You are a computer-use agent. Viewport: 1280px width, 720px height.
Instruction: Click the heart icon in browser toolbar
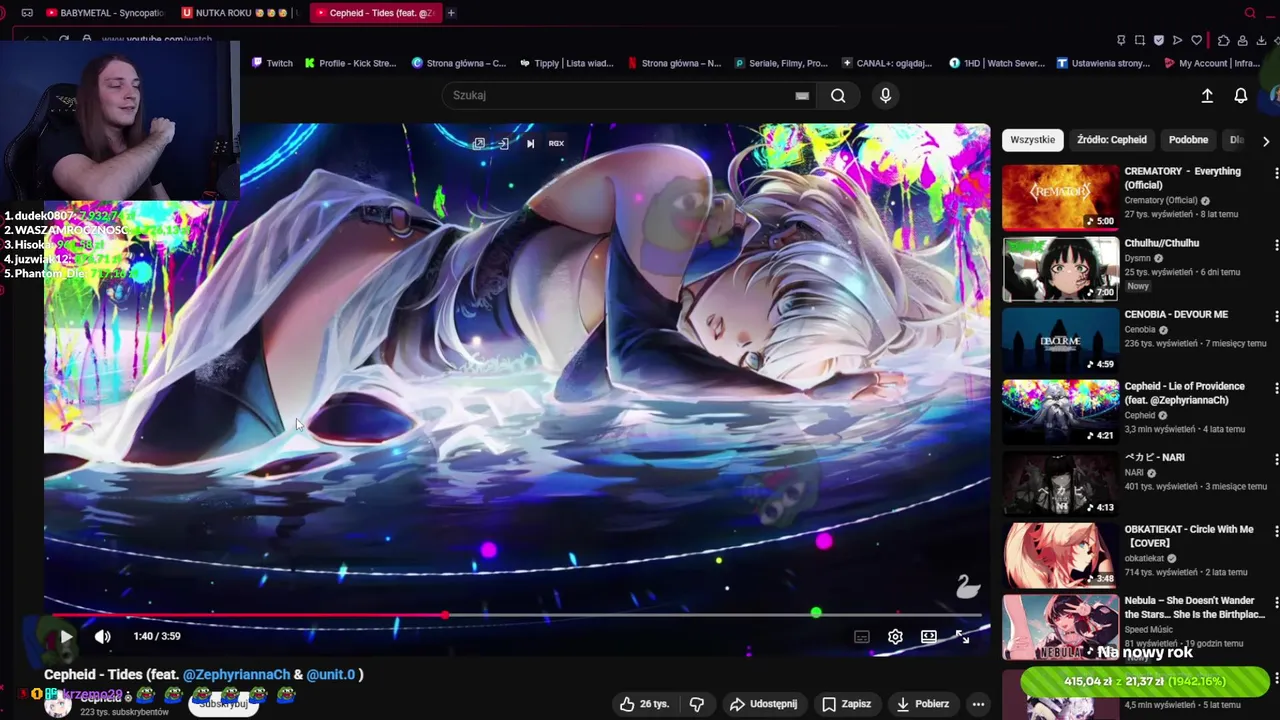(x=1196, y=40)
